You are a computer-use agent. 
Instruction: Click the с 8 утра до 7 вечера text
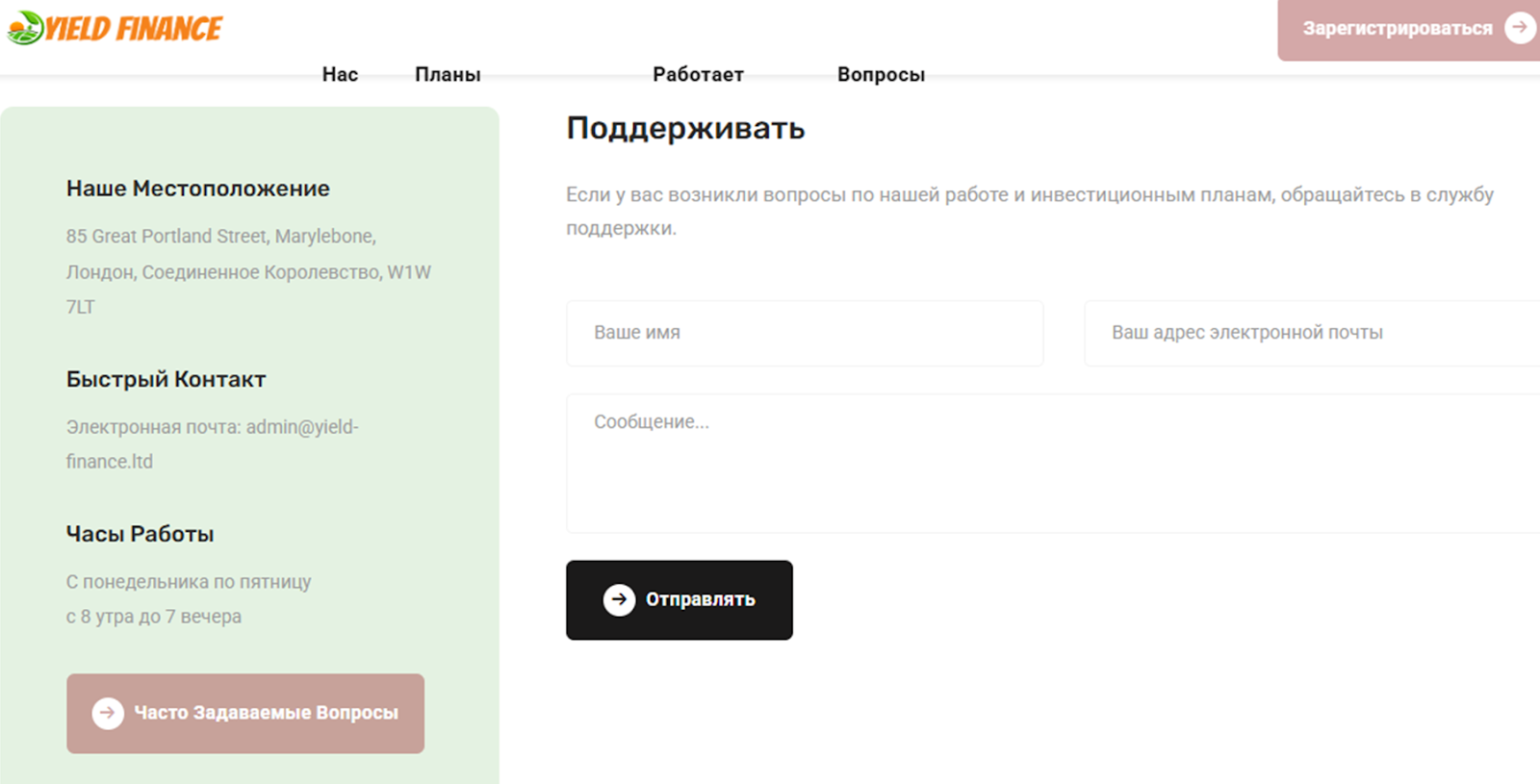tap(154, 617)
